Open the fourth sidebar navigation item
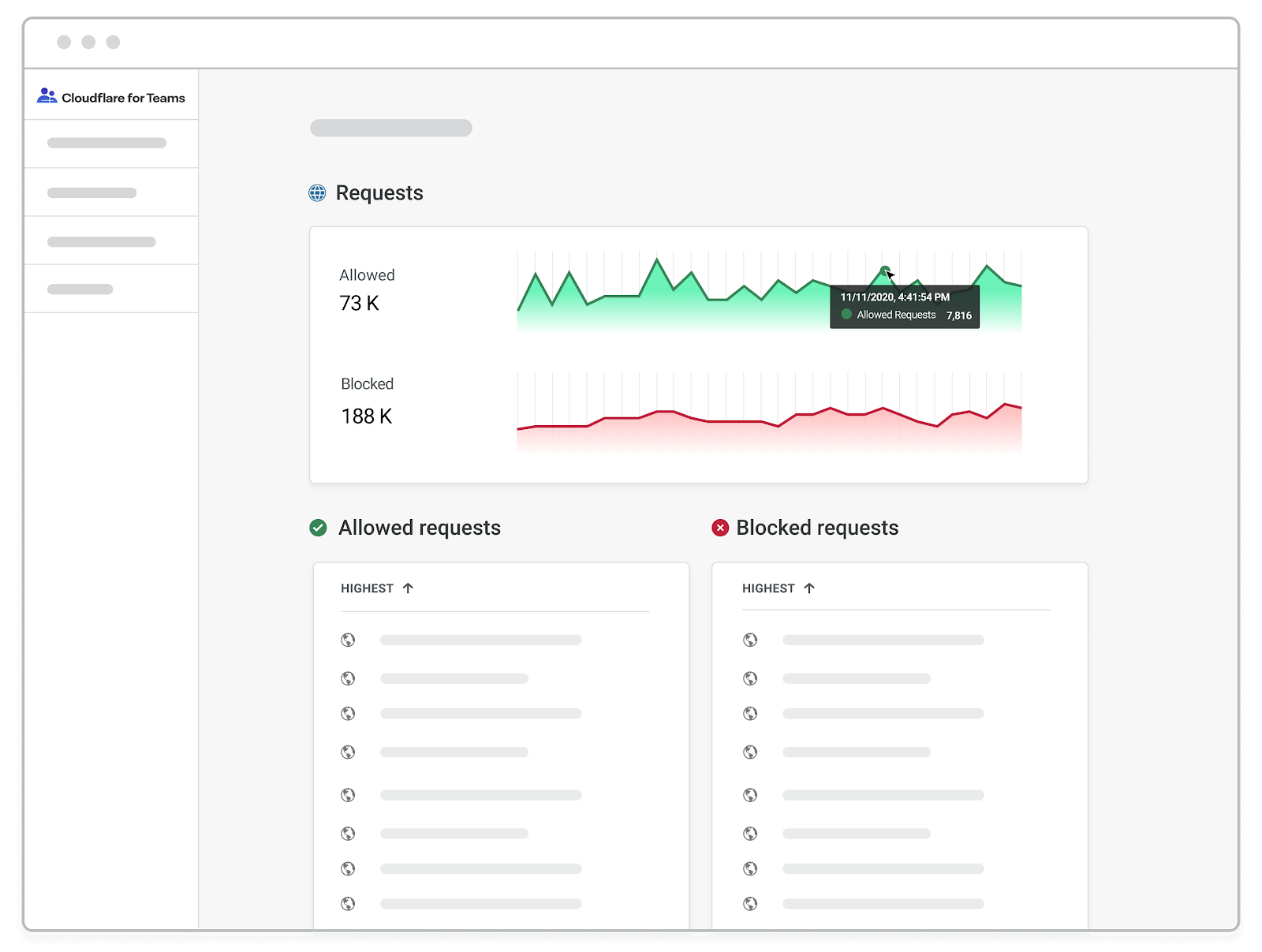Screen dimensions: 1262x952 click(x=80, y=289)
